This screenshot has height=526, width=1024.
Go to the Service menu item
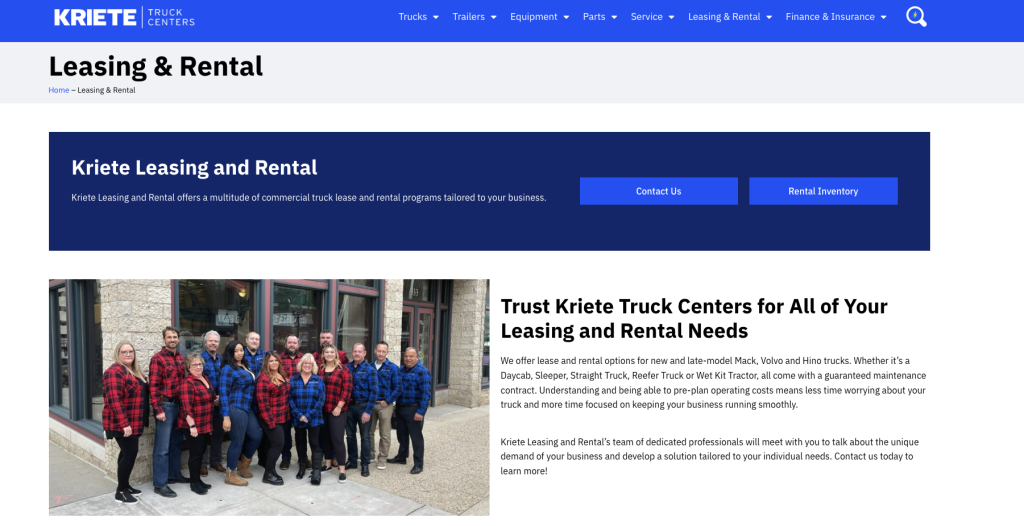[x=646, y=17]
